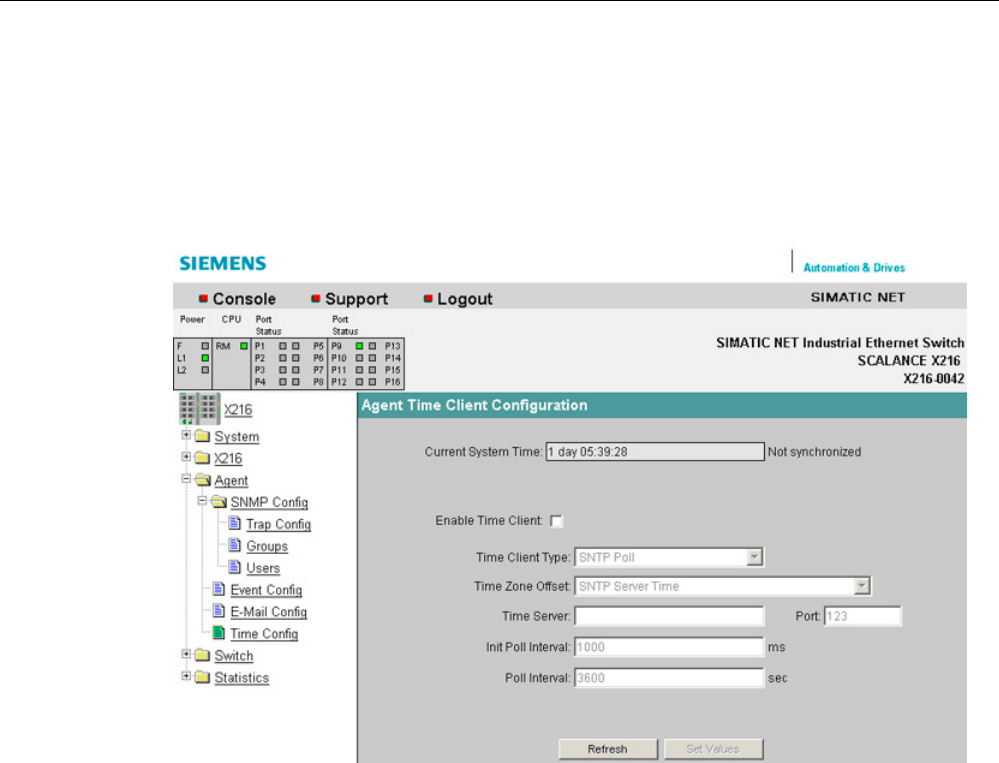Click the Current System Time field
Screen dimensions: 999x763
click(x=655, y=452)
